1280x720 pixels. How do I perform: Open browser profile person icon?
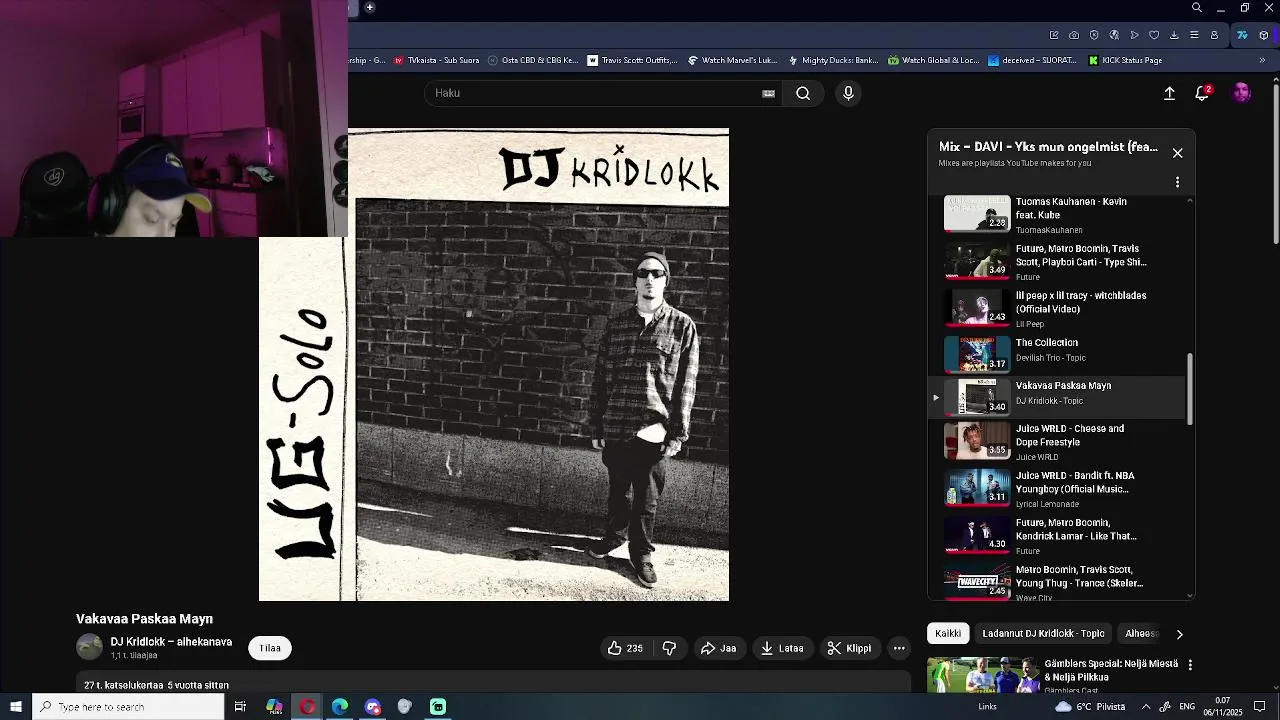(x=1214, y=35)
